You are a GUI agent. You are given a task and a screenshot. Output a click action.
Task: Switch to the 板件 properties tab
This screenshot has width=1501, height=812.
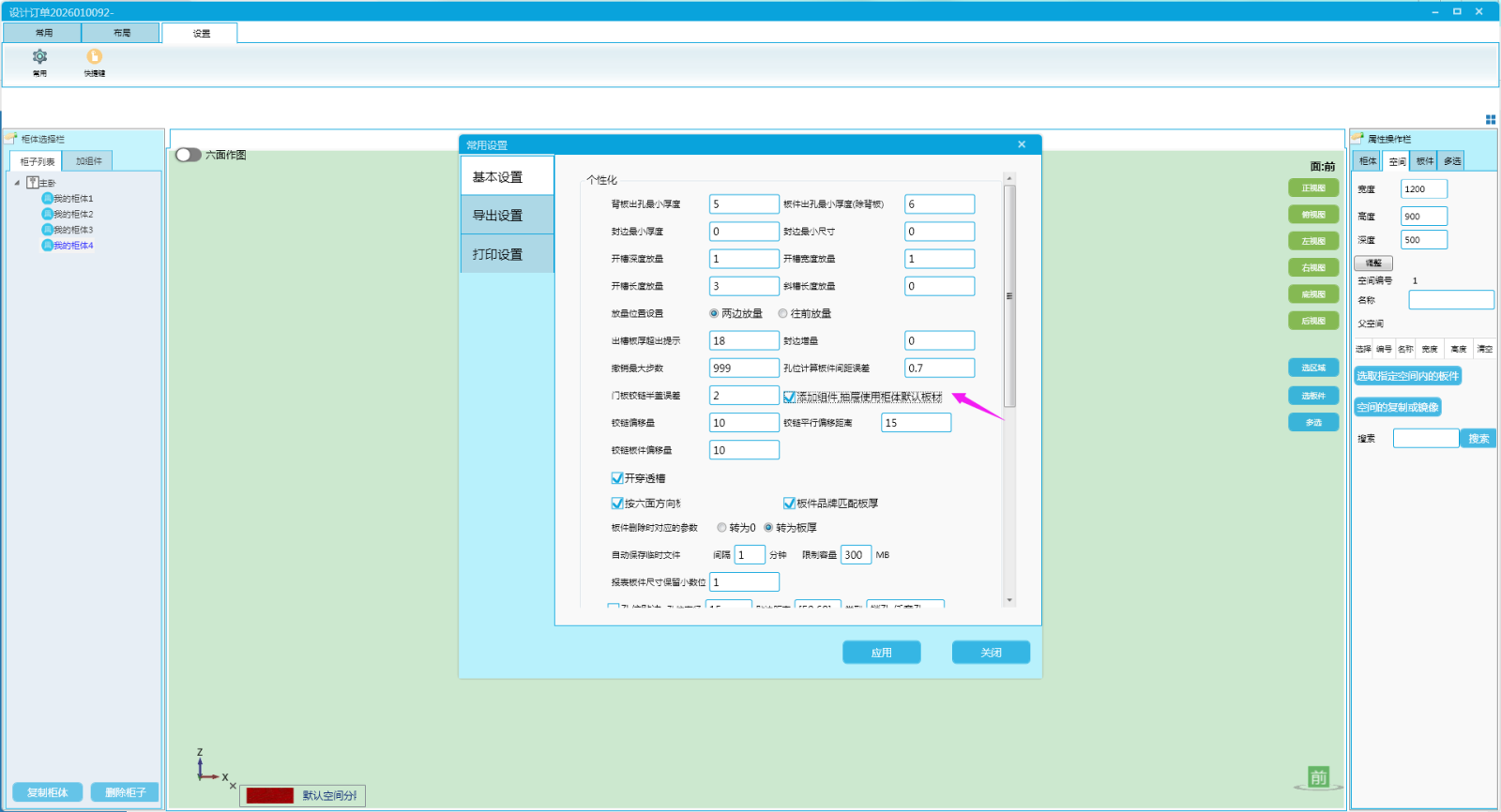coord(1425,161)
